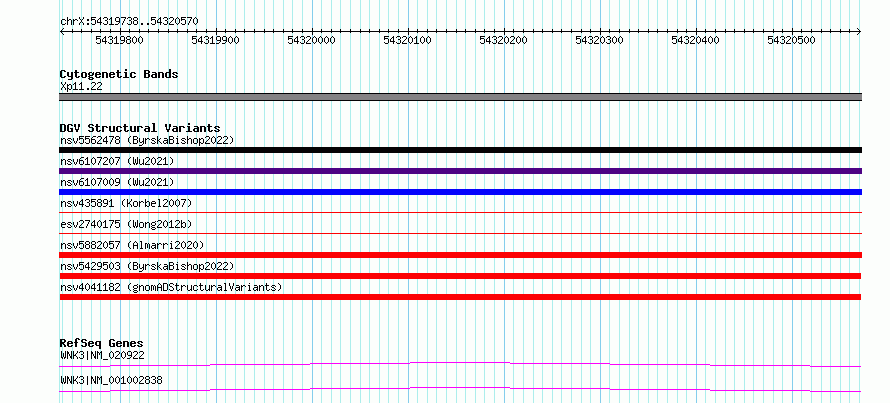Select variant label nsv5882057 (Almarri2020)
The width and height of the screenshot is (890, 403).
click(132, 245)
